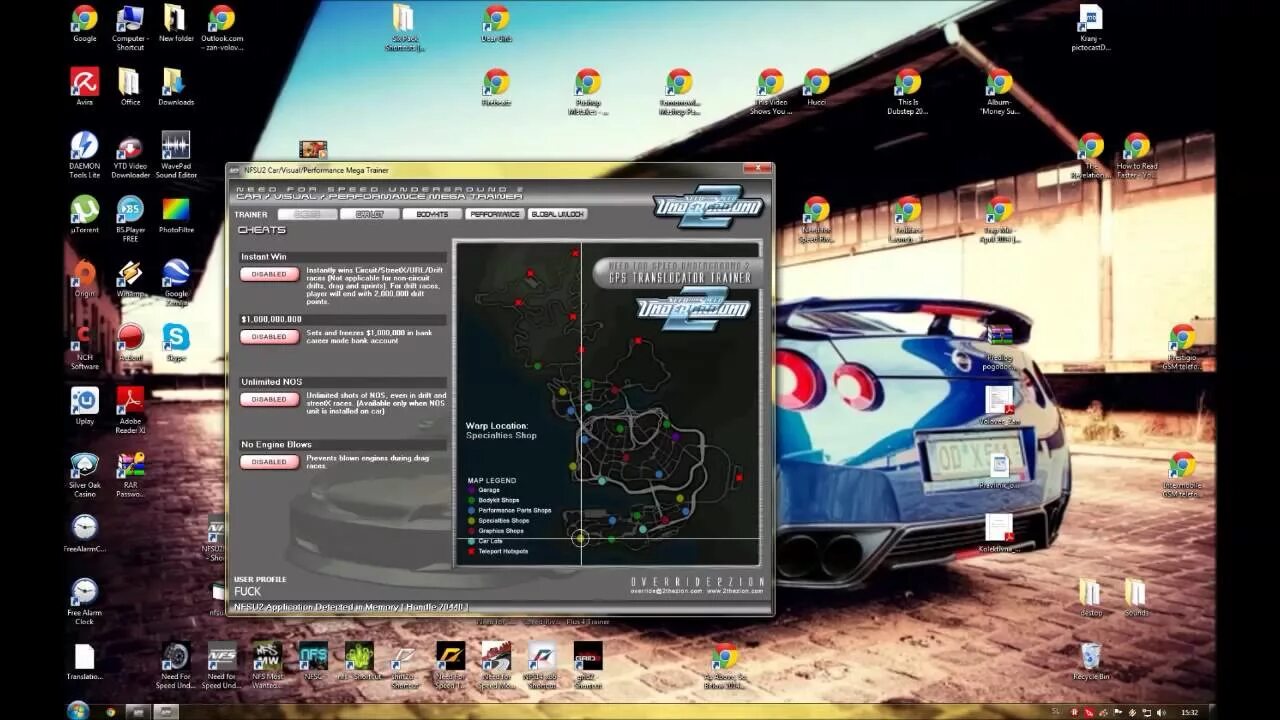Open the Prestigio GSM telefo... Chrome shortcut
Image resolution: width=1280 pixels, height=720 pixels.
pyautogui.click(x=1182, y=346)
